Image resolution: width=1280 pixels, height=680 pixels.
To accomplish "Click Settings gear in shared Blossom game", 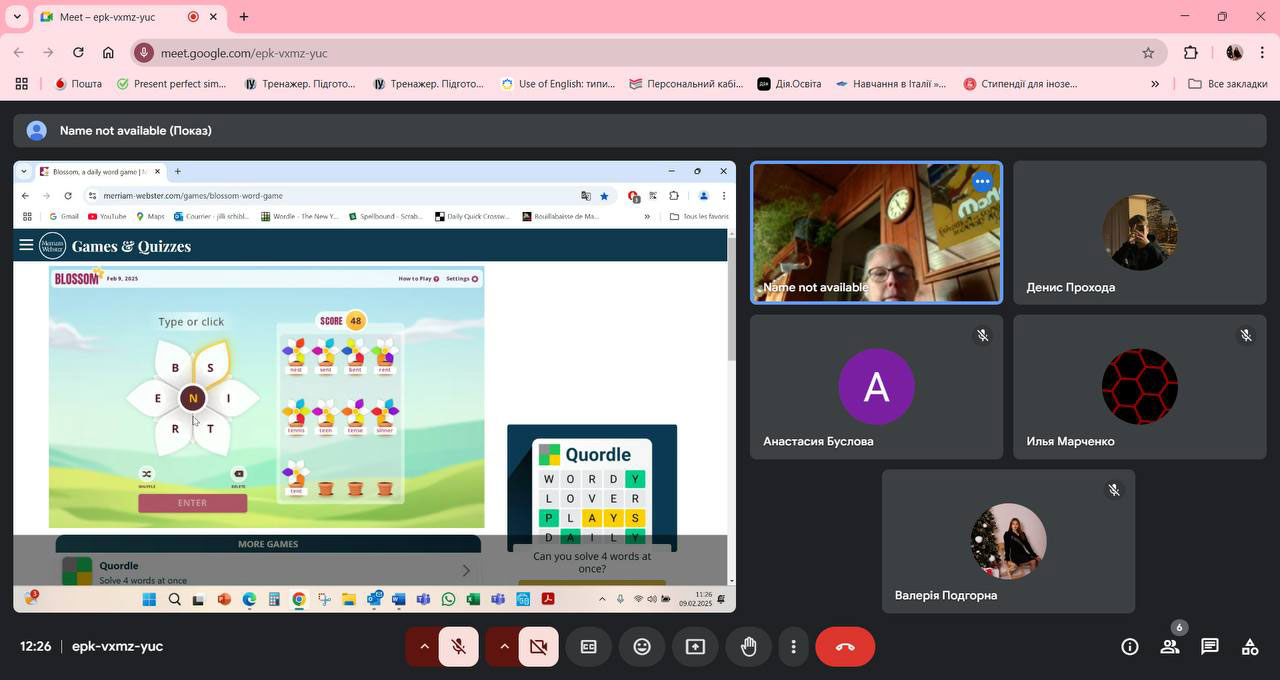I will [462, 279].
